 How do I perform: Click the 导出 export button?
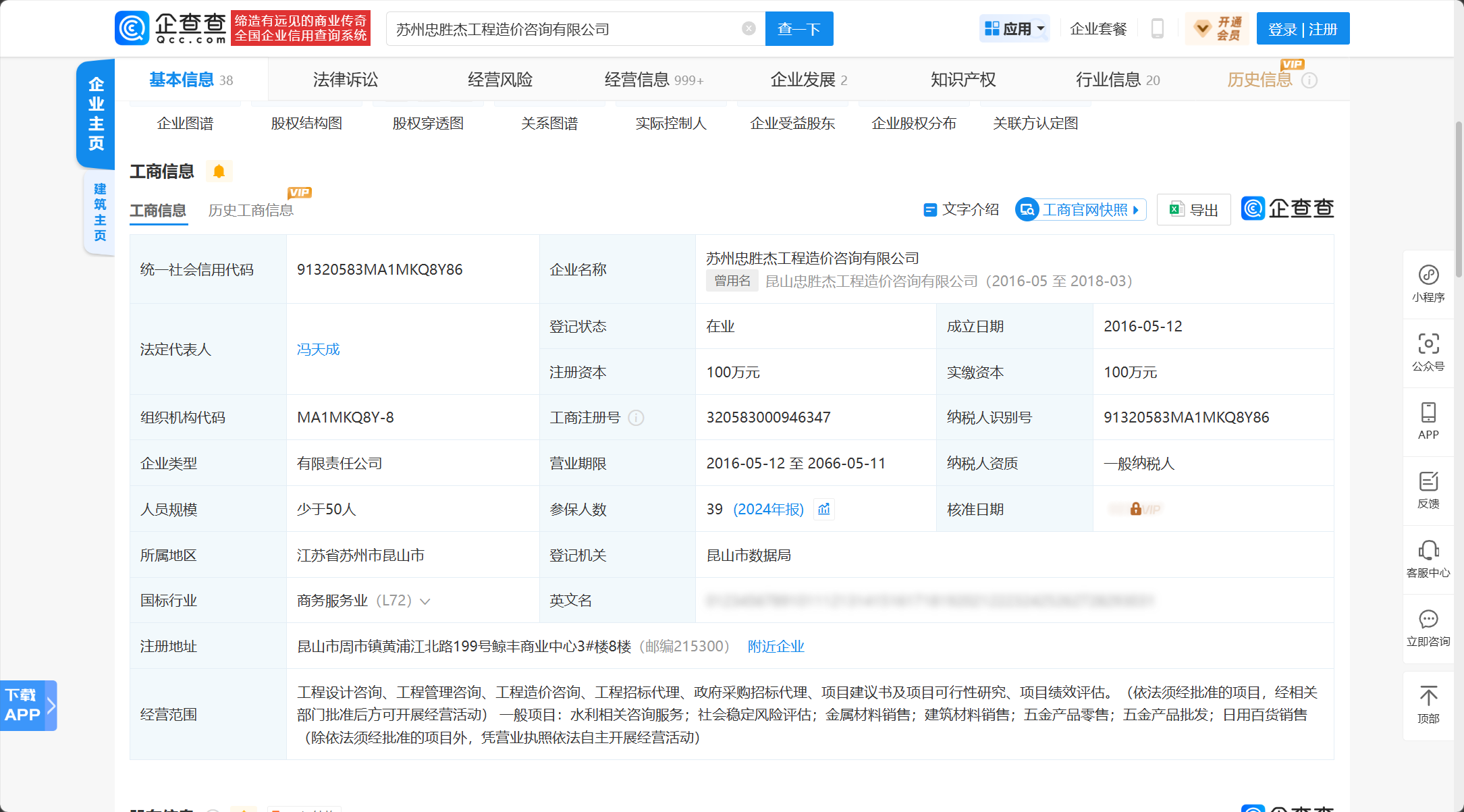[x=1193, y=210]
